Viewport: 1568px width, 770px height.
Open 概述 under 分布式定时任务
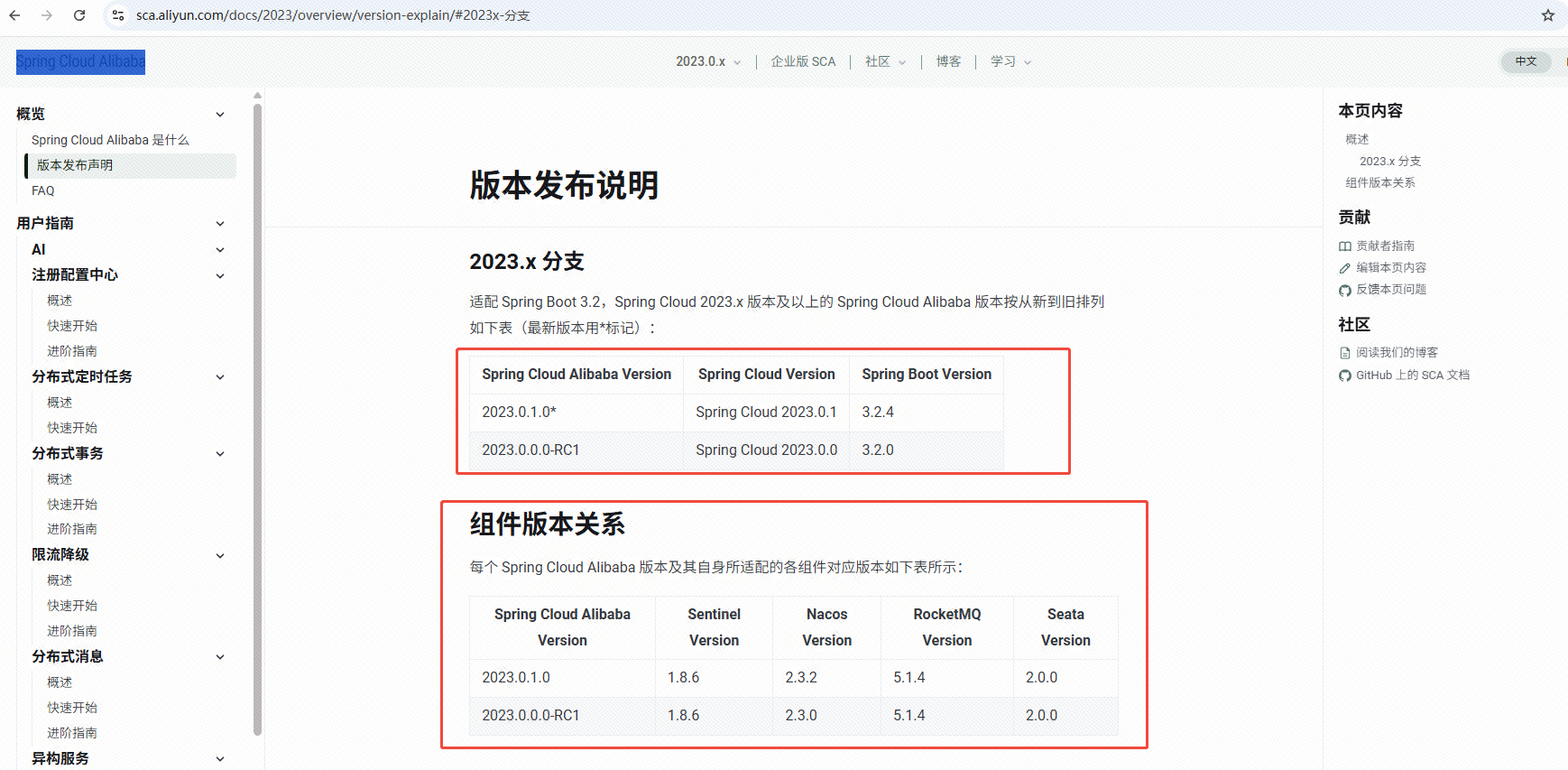point(60,403)
